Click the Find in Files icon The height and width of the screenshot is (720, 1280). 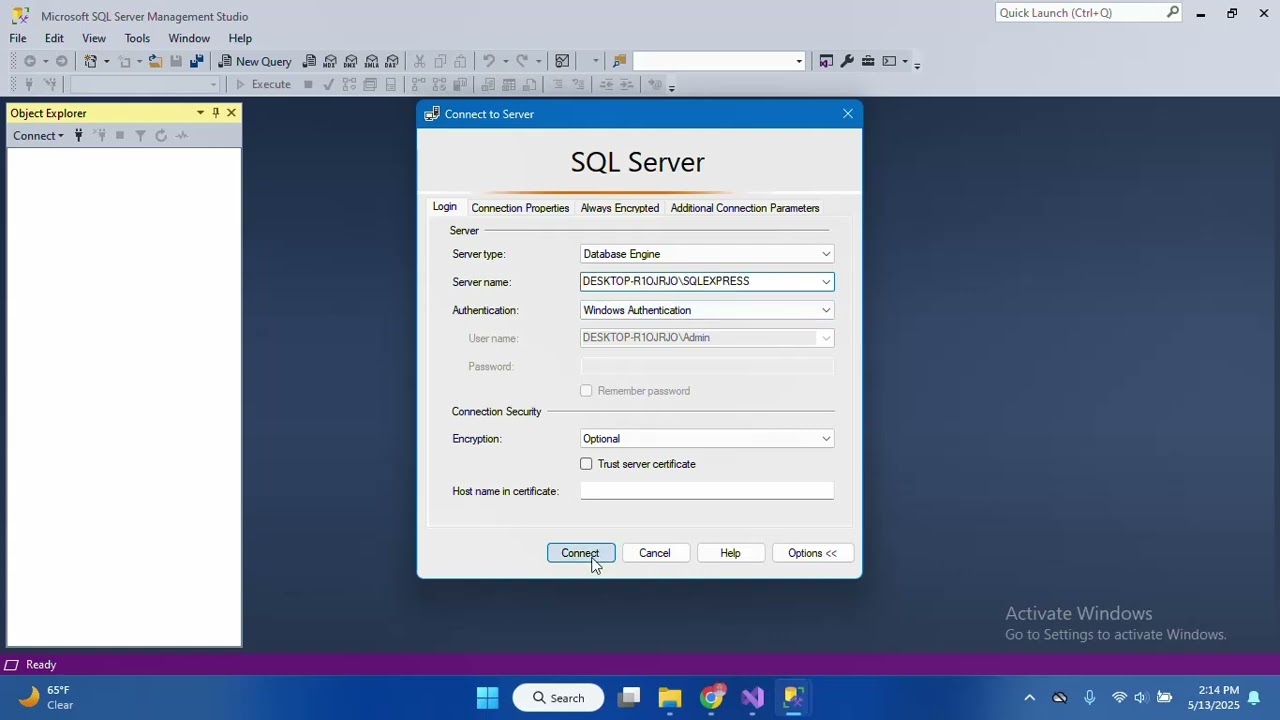(620, 61)
